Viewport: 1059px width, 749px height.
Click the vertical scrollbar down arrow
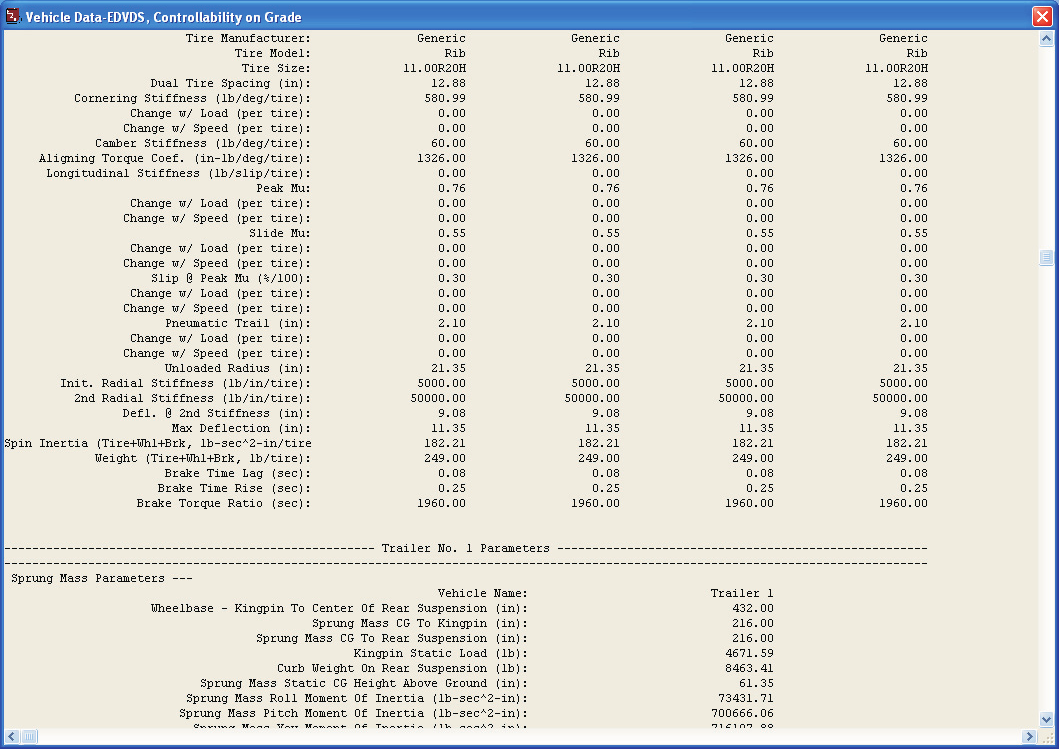click(x=1046, y=720)
